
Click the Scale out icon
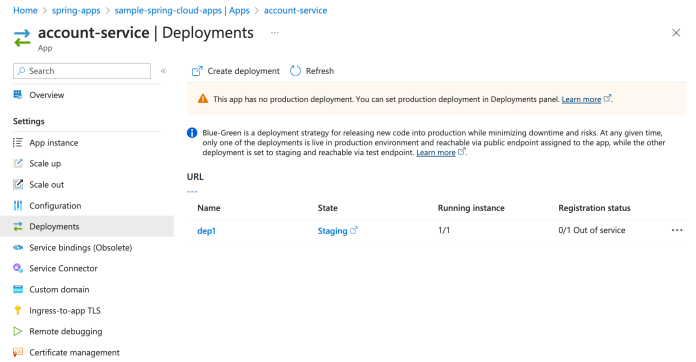pyautogui.click(x=18, y=184)
